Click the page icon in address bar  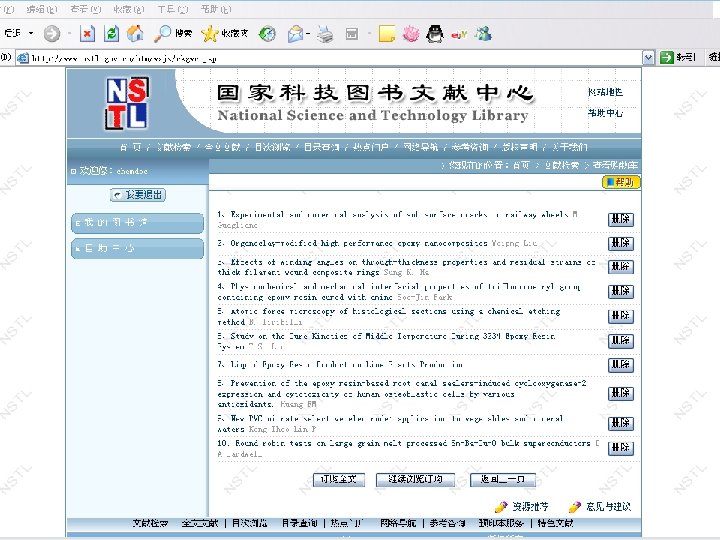tap(22, 58)
